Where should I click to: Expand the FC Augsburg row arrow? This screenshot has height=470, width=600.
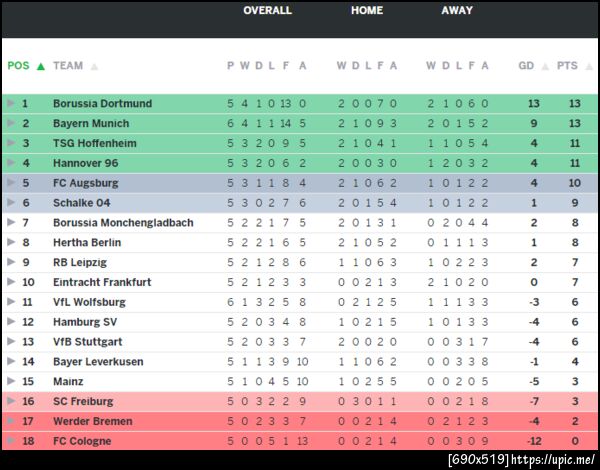[x=10, y=183]
